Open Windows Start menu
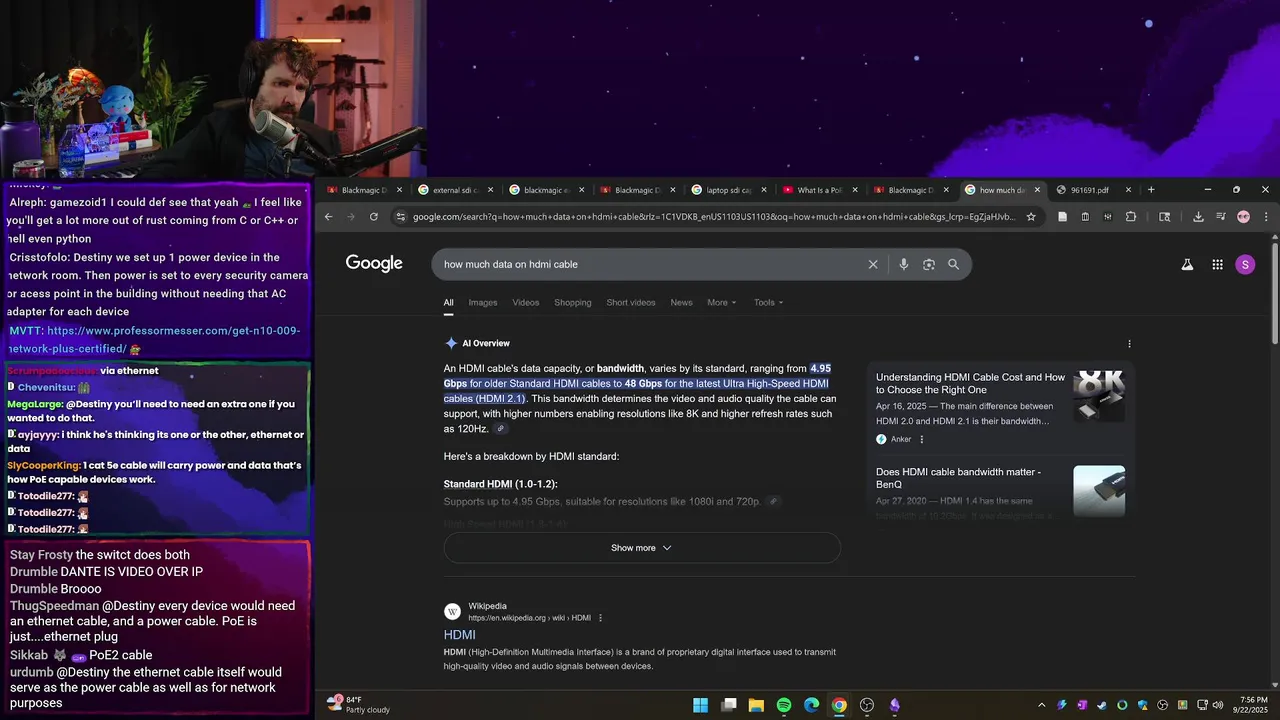This screenshot has height=720, width=1280. point(701,705)
